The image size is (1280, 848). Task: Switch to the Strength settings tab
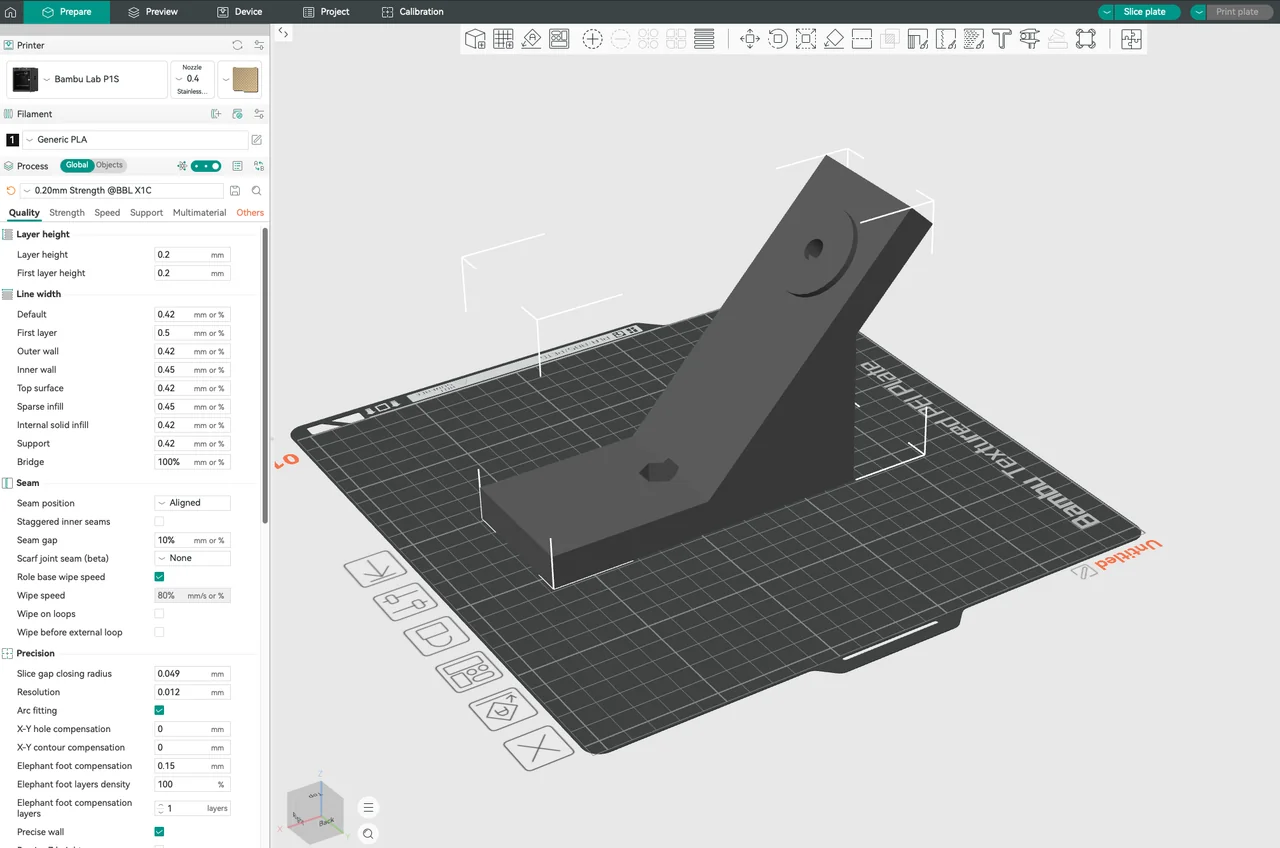click(x=67, y=213)
